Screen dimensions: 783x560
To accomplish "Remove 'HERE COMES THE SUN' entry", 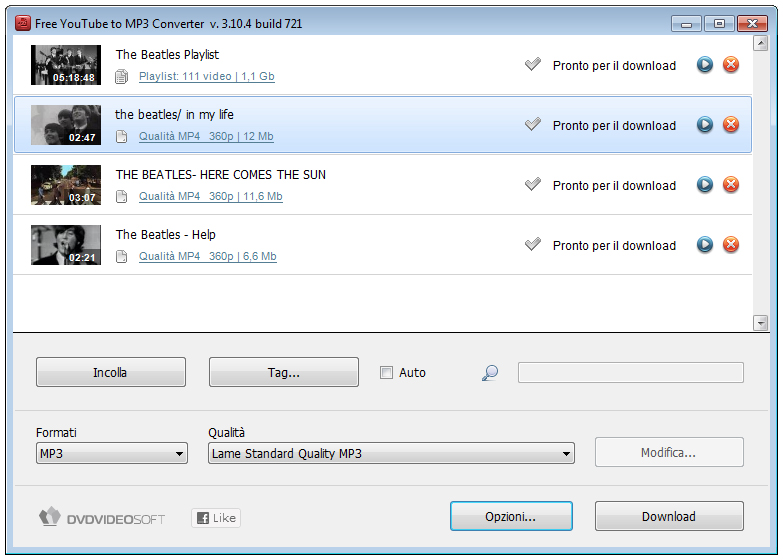I will [x=731, y=185].
